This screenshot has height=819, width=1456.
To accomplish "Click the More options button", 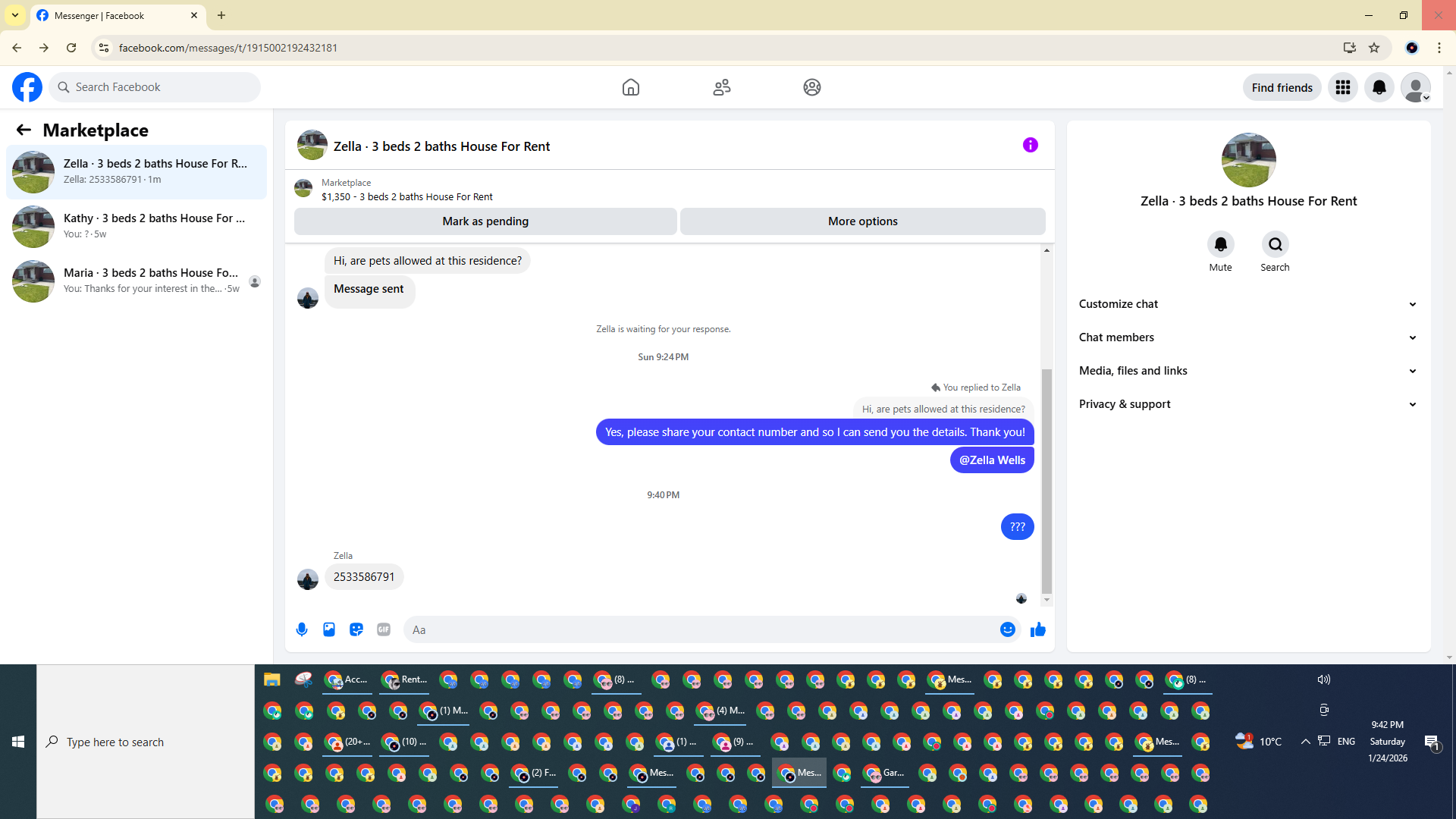I will click(x=862, y=221).
